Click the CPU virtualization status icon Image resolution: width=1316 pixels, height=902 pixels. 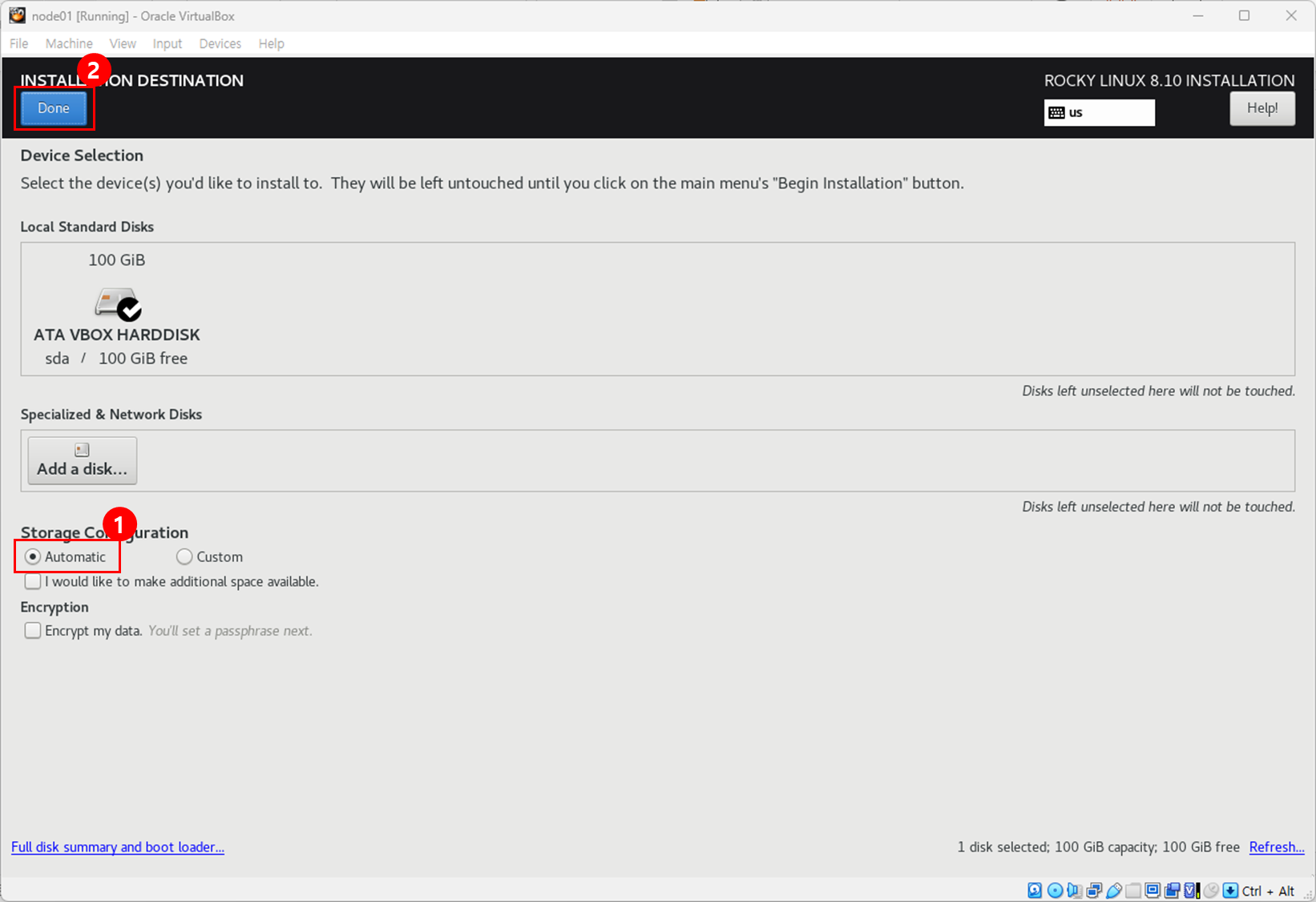click(1192, 890)
